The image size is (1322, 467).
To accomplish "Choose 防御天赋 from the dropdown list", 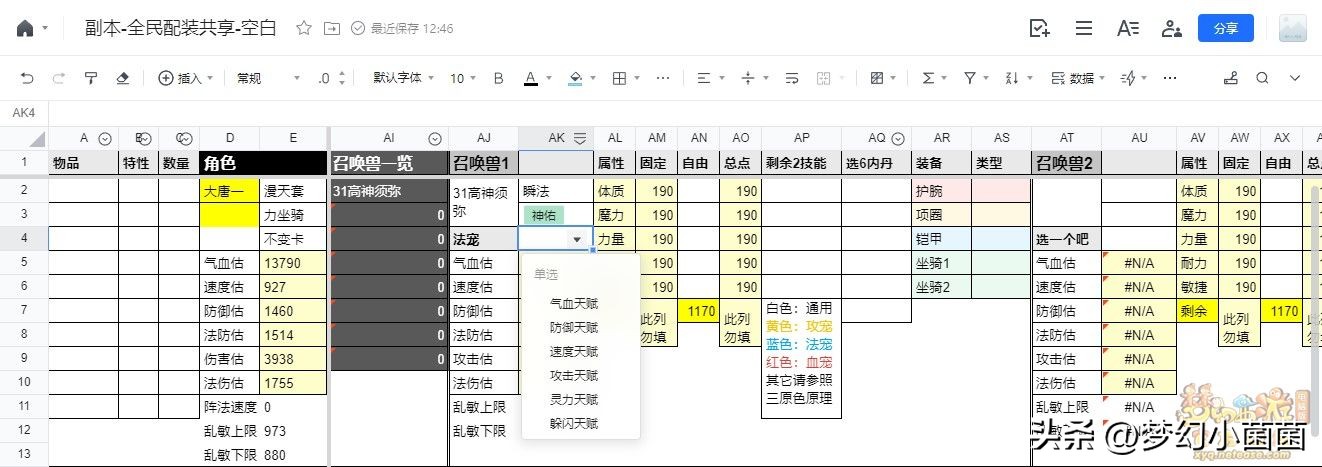I will click(574, 327).
